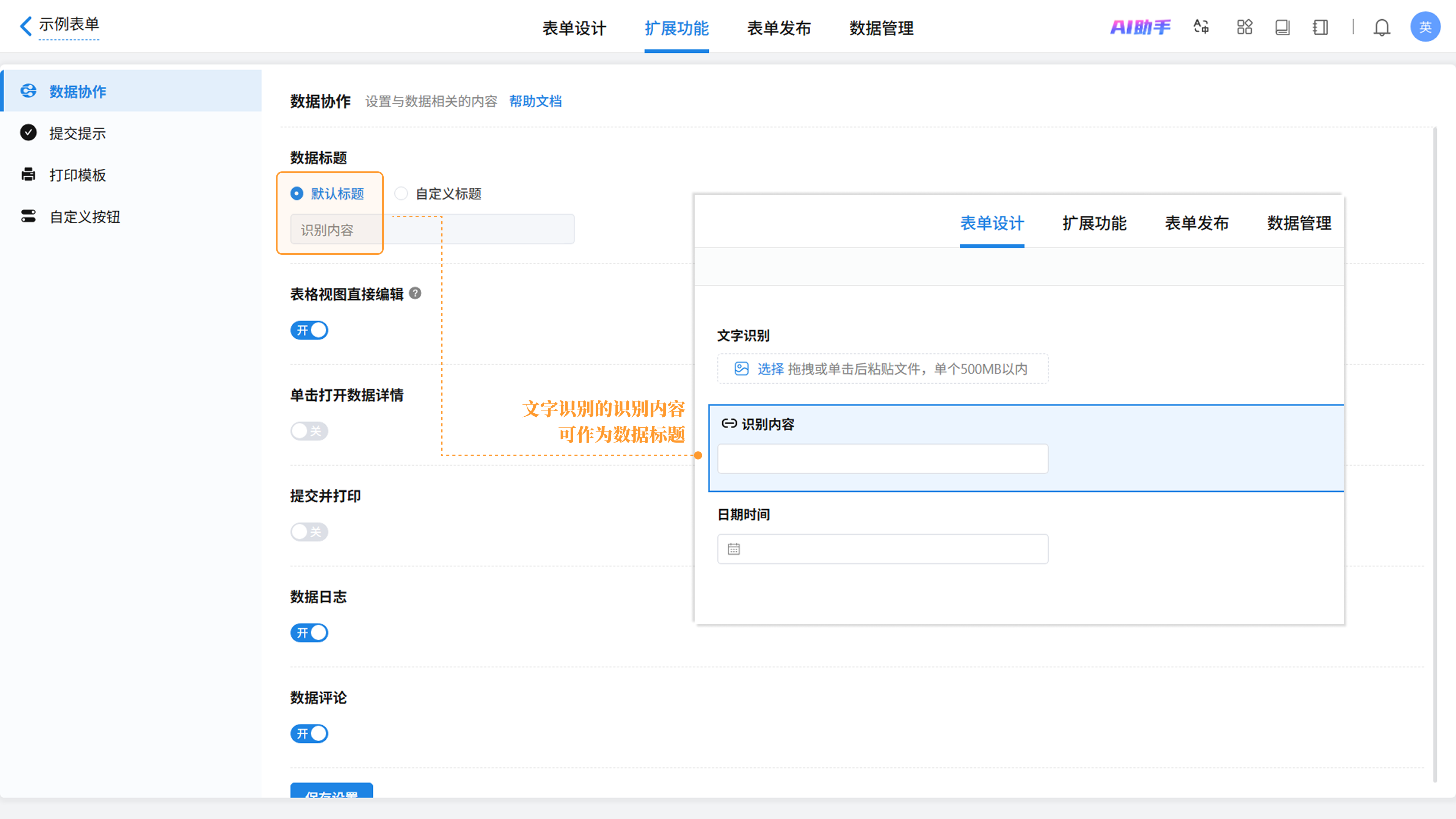Switch to the 表单设计 top tab
This screenshot has width=1456, height=819.
tap(574, 28)
